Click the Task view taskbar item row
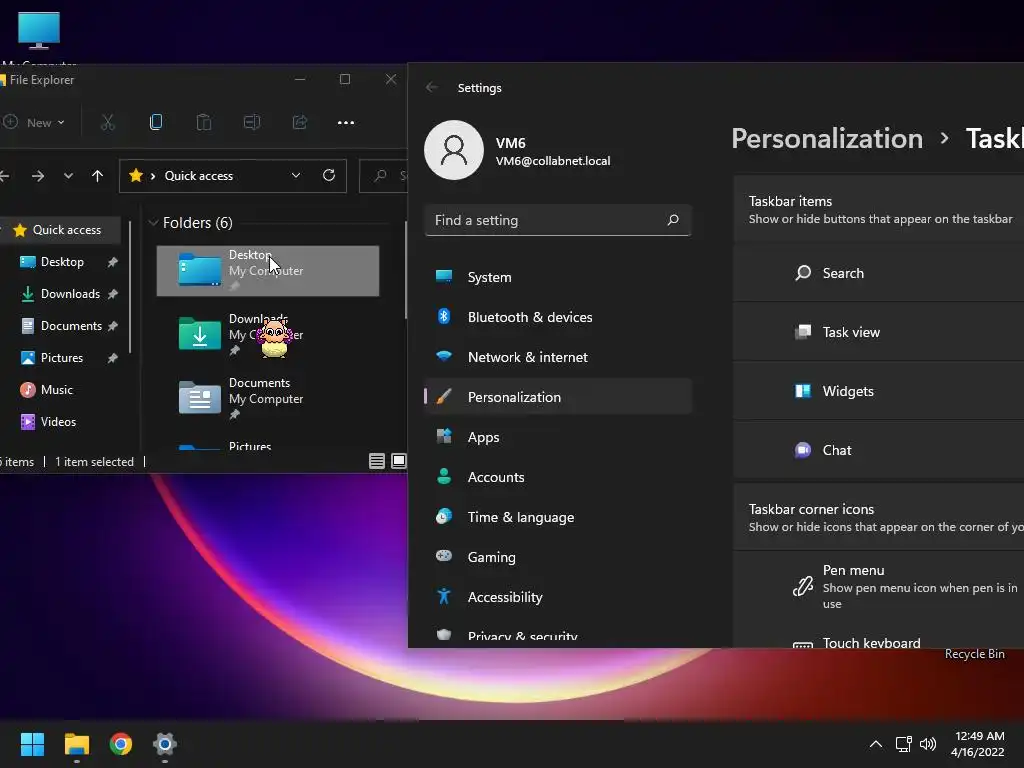The height and width of the screenshot is (768, 1024). click(x=879, y=332)
